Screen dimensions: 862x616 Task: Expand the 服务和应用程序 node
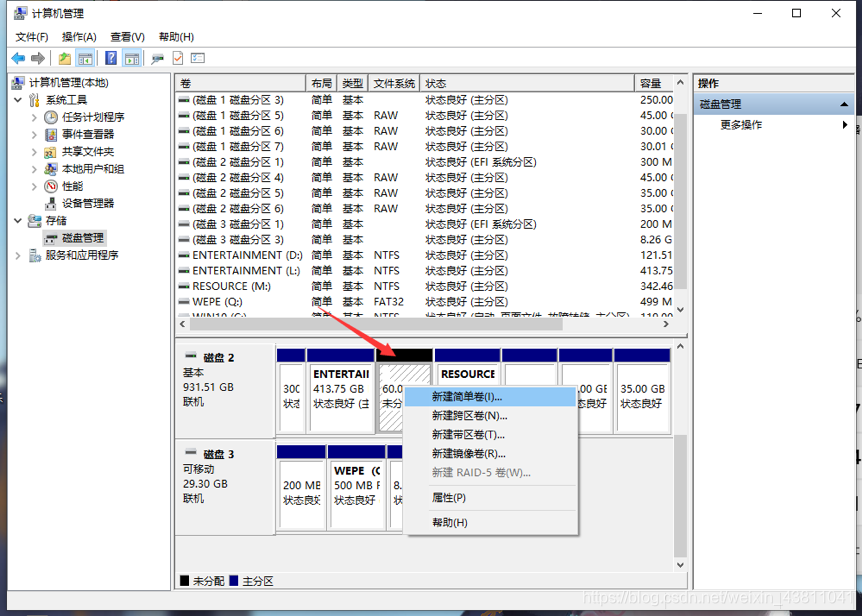point(18,255)
